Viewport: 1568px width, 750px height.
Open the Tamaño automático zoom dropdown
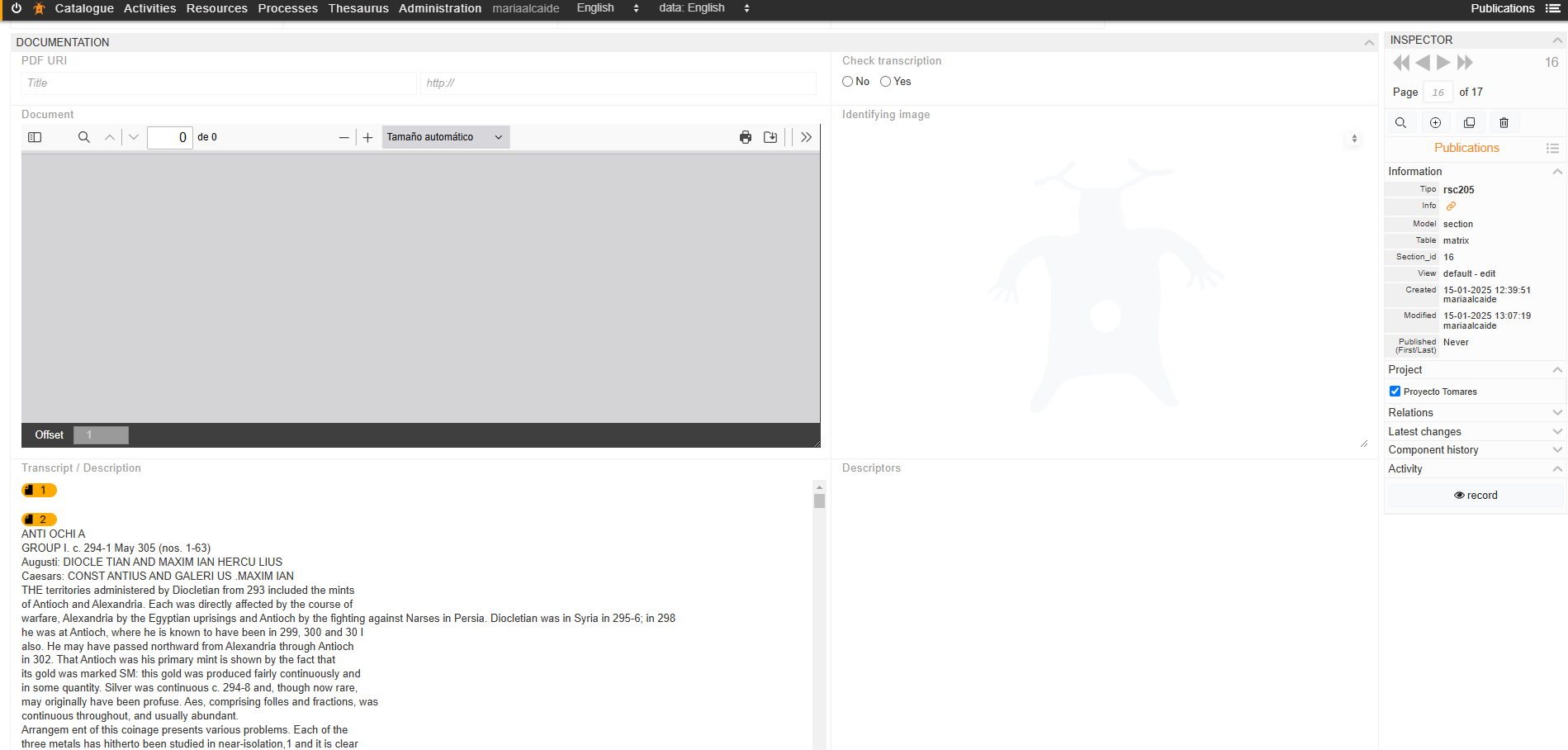[x=446, y=137]
